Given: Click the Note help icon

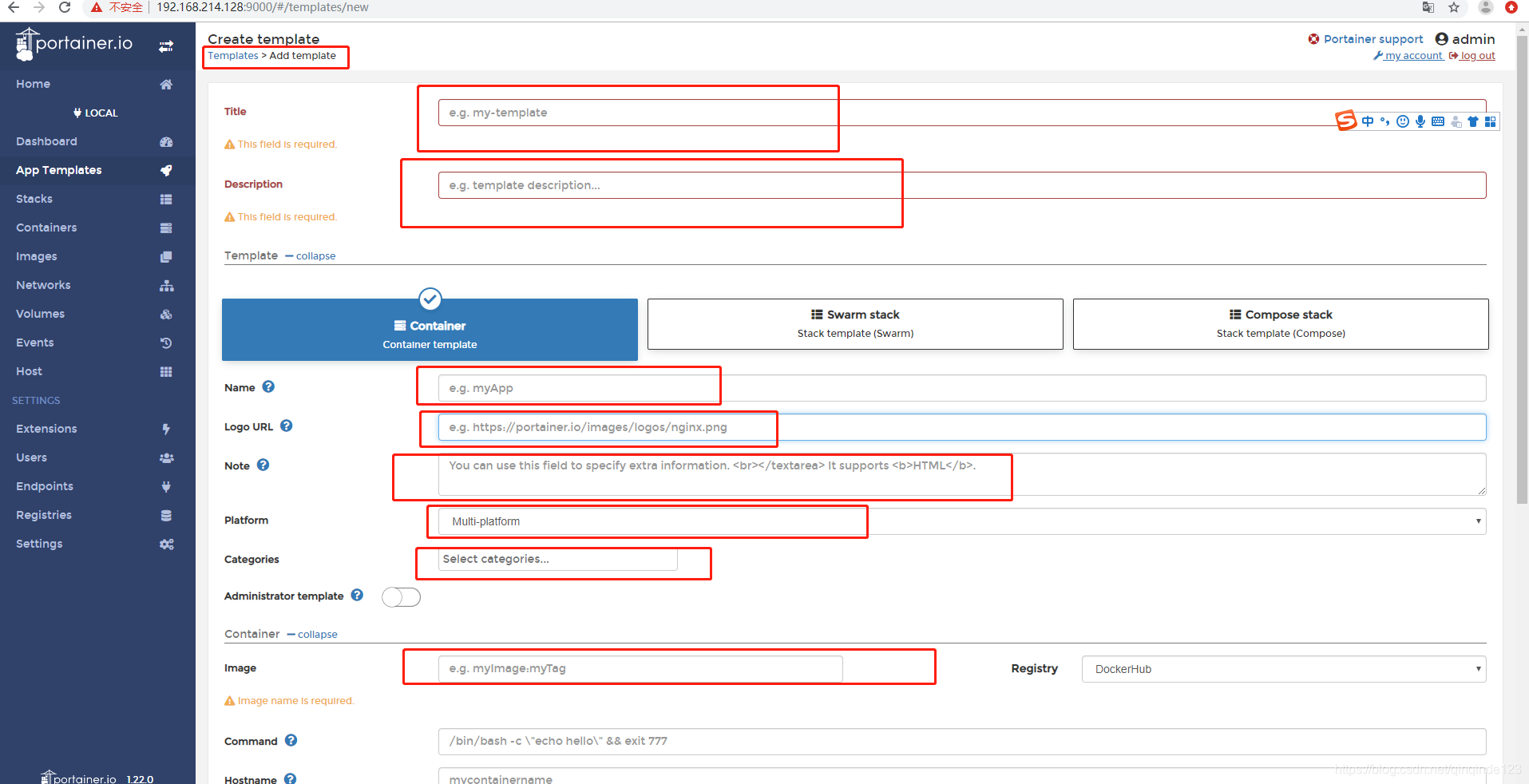Looking at the screenshot, I should click(x=263, y=465).
